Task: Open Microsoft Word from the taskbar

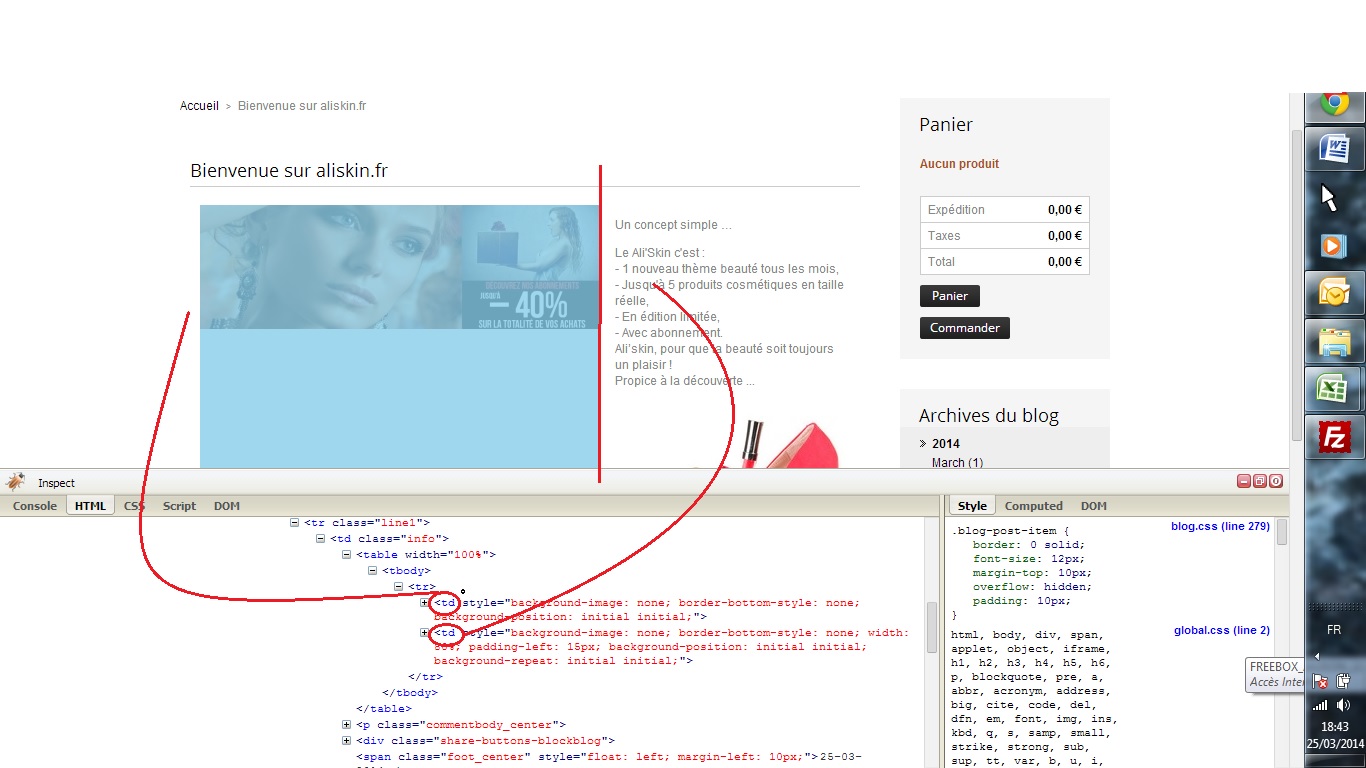Action: [x=1335, y=149]
